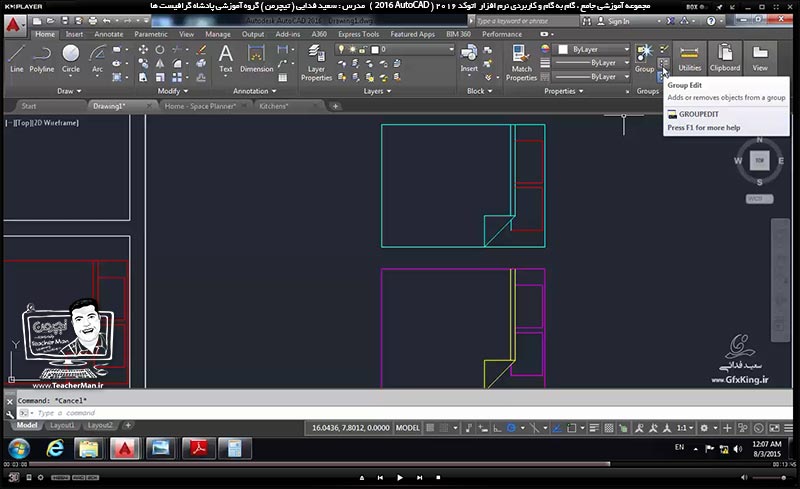Viewport: 800px width, 489px height.
Task: Click the keyword search box
Action: pyautogui.click(x=527, y=21)
